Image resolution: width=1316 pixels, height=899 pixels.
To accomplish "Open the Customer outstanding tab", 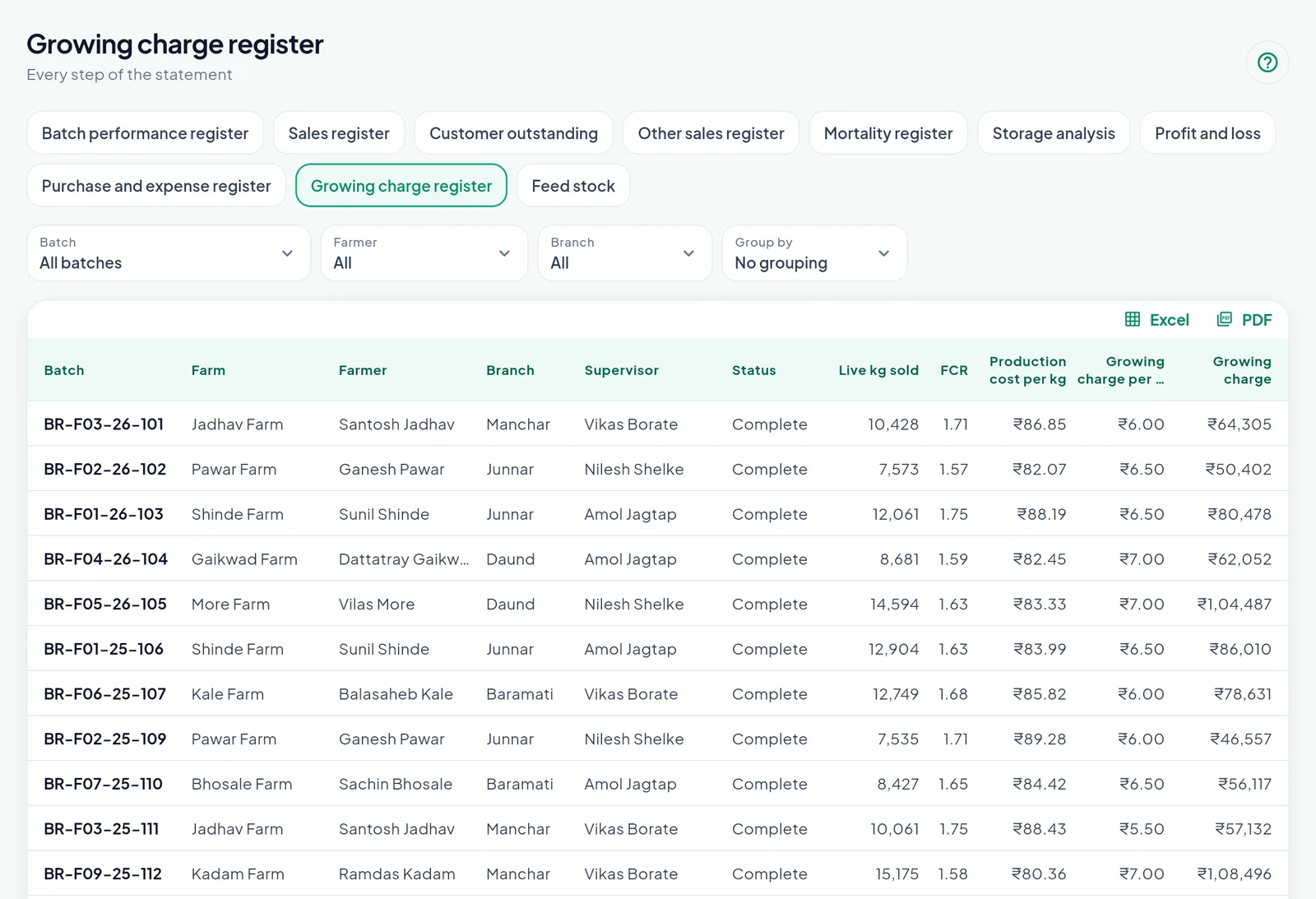I will (514, 133).
